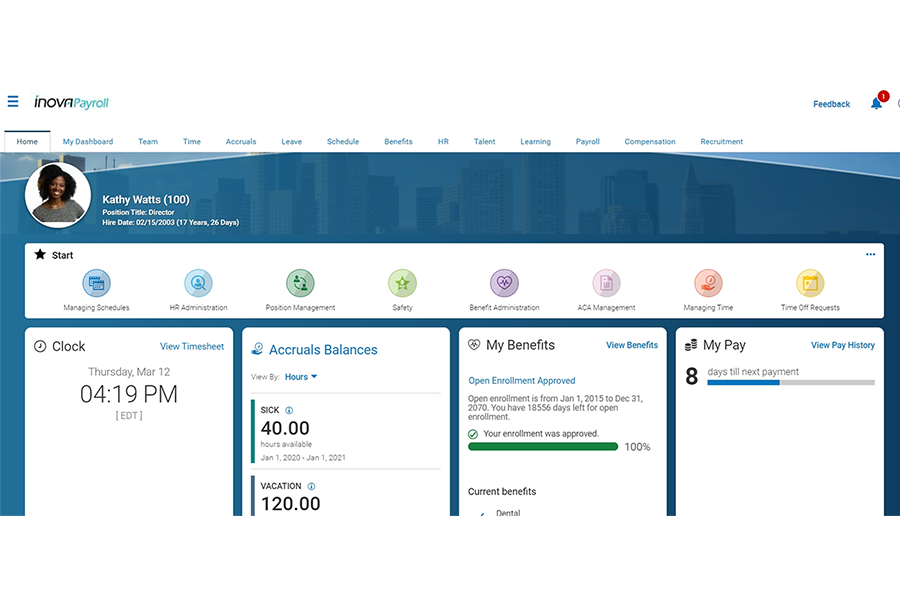Click the ACA Management icon
This screenshot has height=600, width=900.
(x=606, y=284)
